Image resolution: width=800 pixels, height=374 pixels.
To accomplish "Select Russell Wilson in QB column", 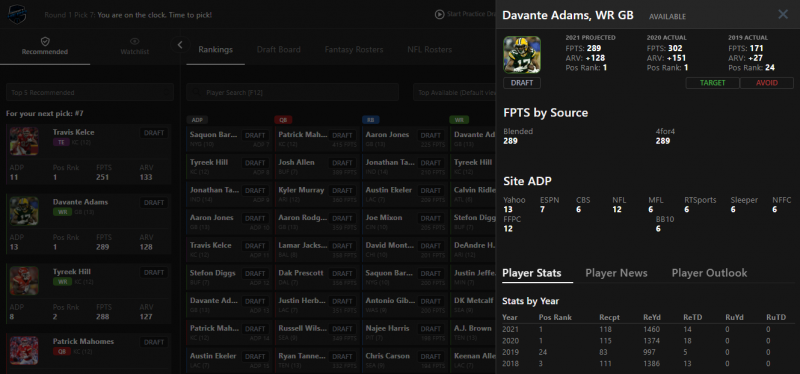I will tap(302, 328).
